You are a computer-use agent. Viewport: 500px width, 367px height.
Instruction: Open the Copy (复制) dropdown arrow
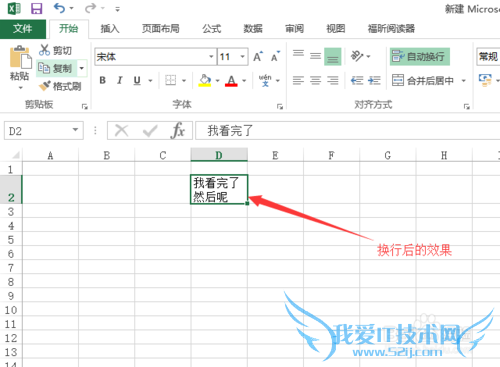point(82,68)
